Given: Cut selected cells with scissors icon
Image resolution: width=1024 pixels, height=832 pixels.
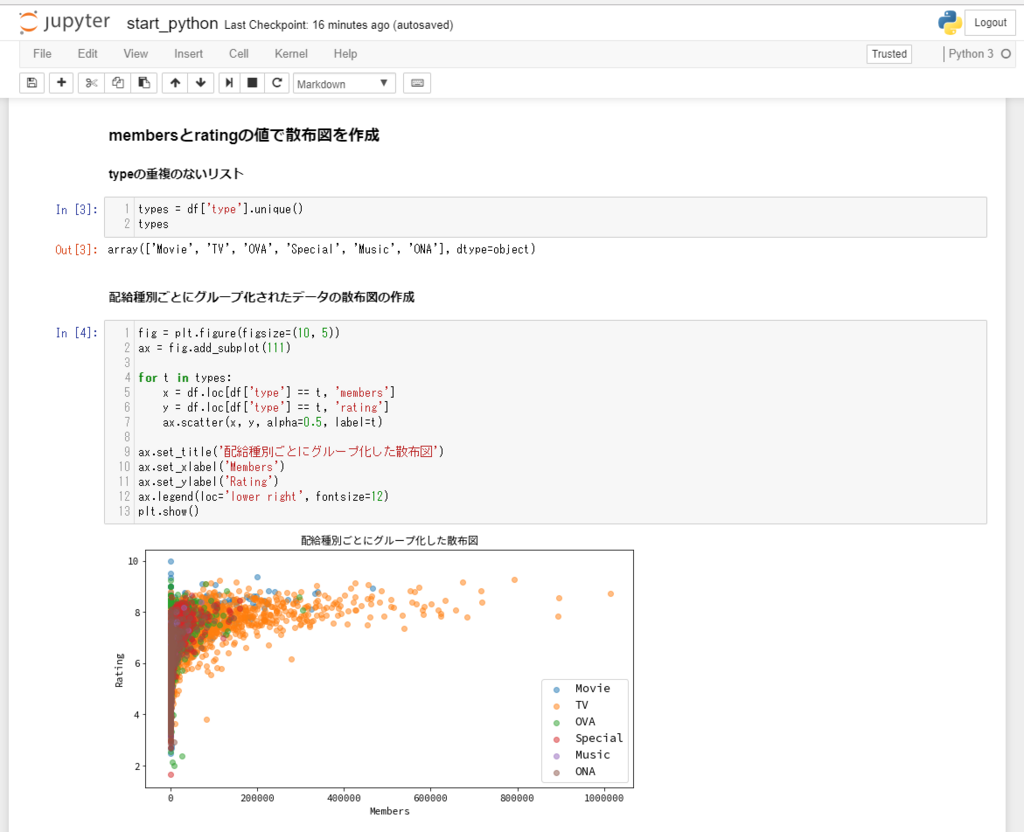Looking at the screenshot, I should [91, 83].
